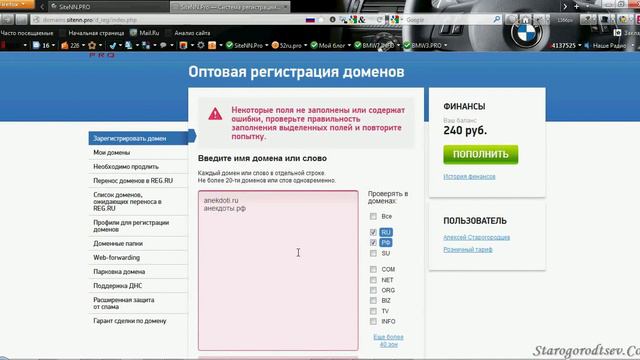
Task: Click the Google search engine icon
Action: pyautogui.click(x=394, y=20)
